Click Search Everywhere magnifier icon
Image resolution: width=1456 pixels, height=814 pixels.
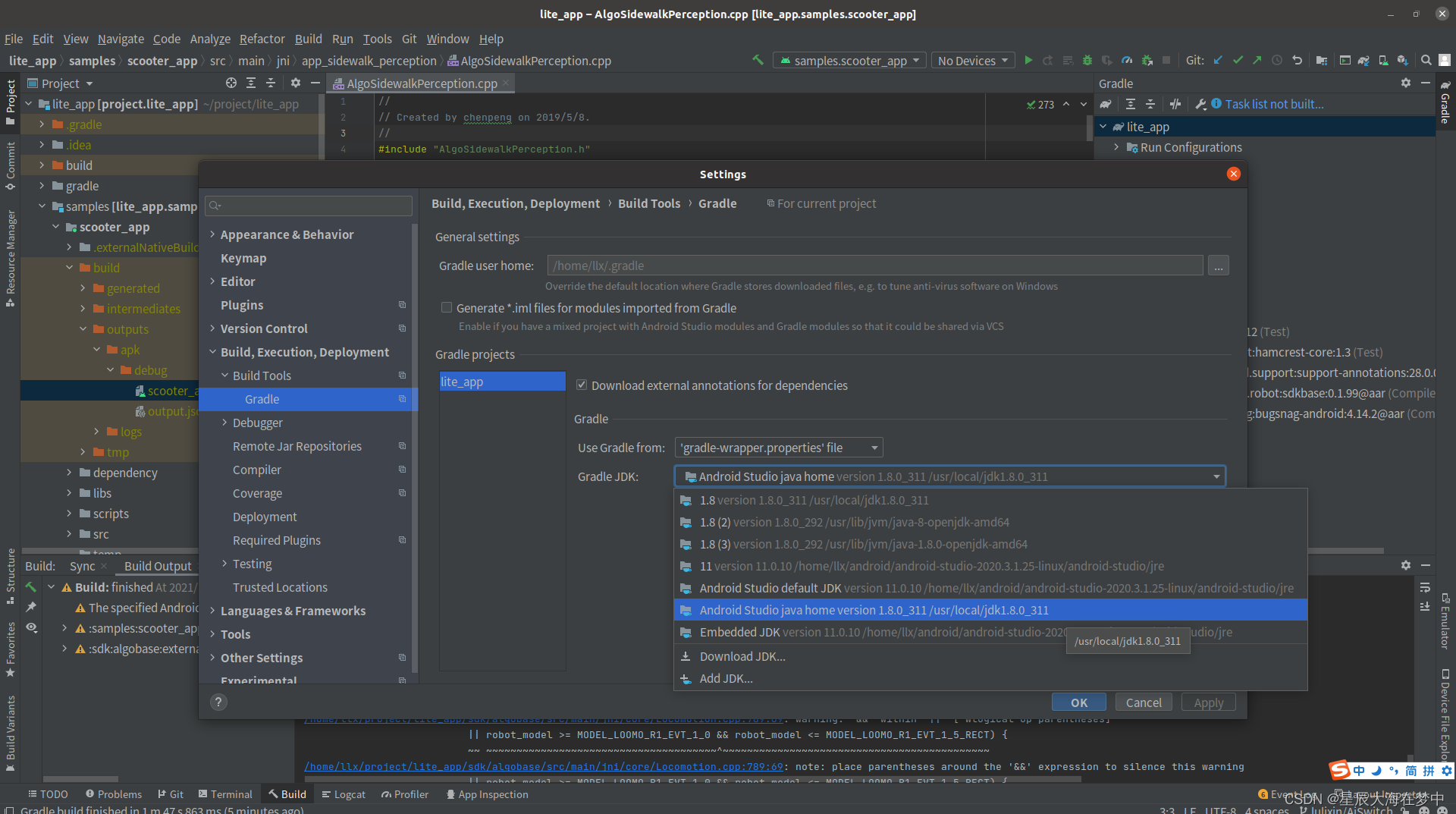[x=1426, y=60]
